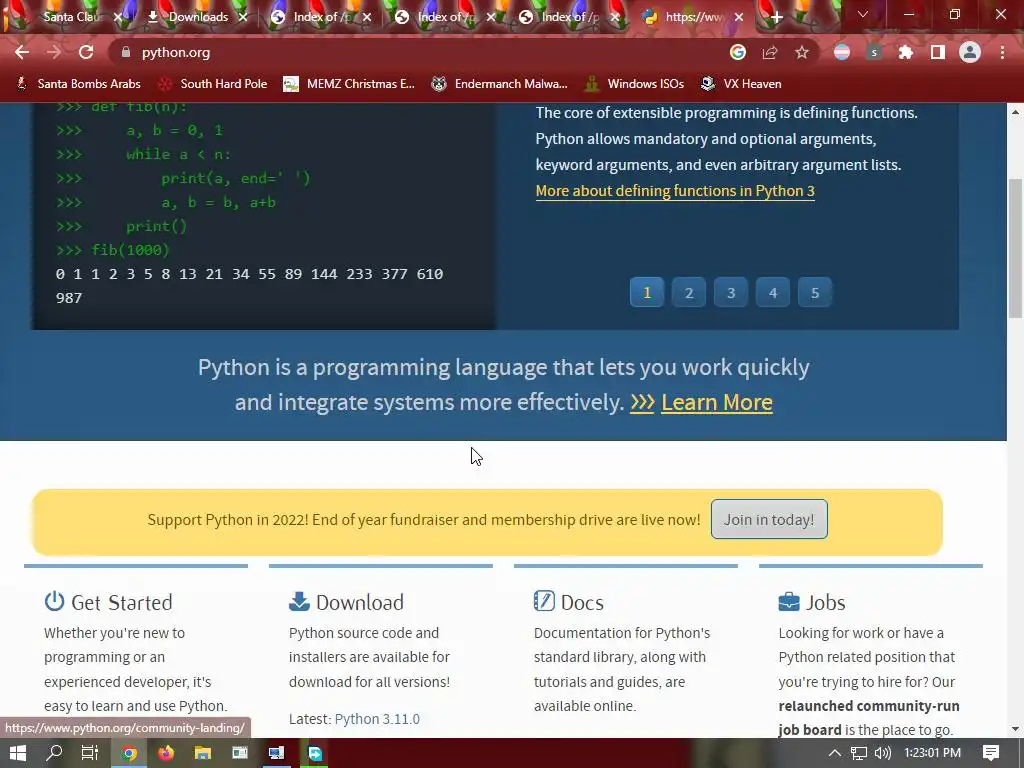The height and width of the screenshot is (768, 1024).
Task: Open Chrome's three-dot menu
Action: point(1002,52)
